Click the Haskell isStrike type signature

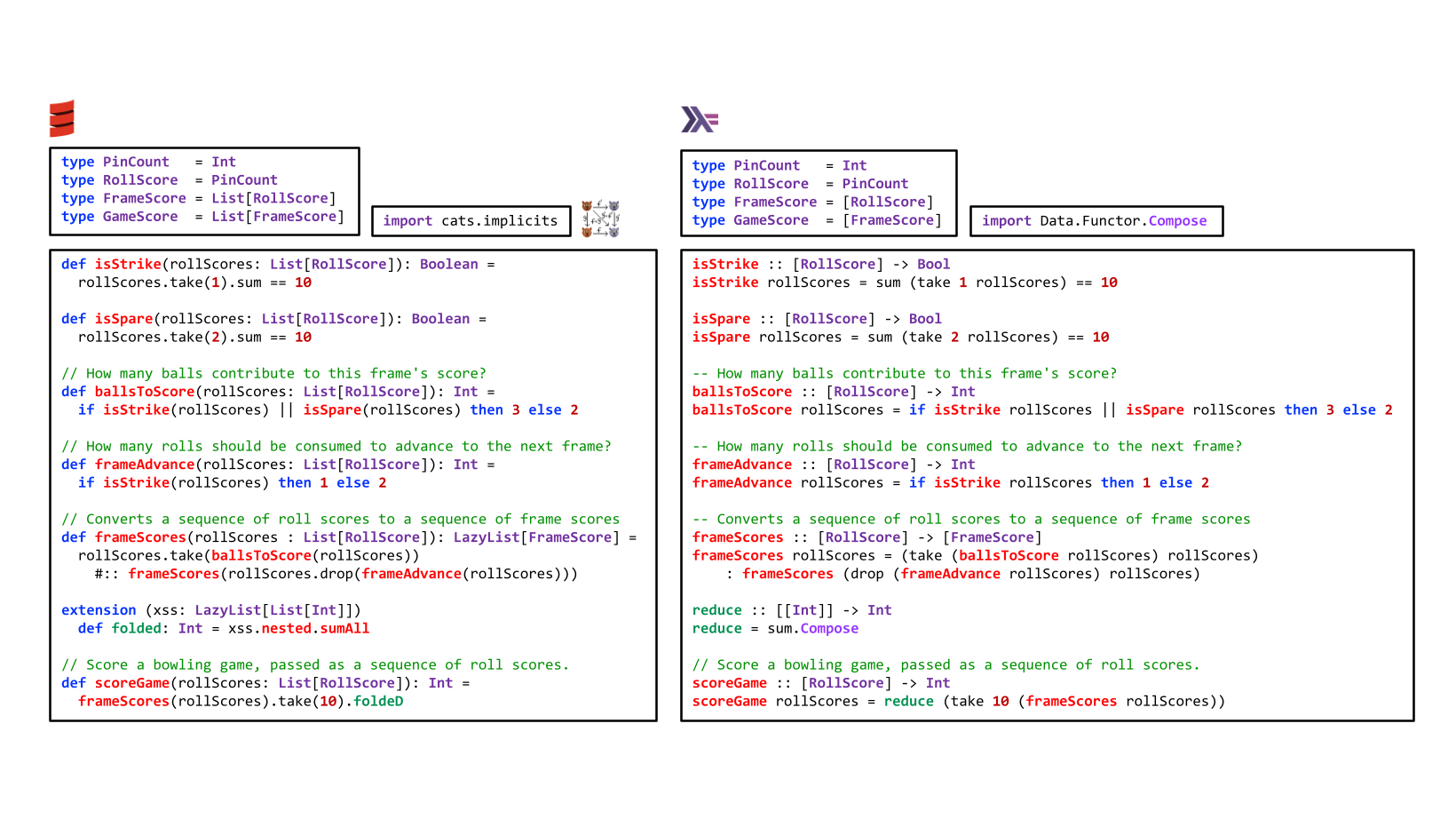pos(821,264)
